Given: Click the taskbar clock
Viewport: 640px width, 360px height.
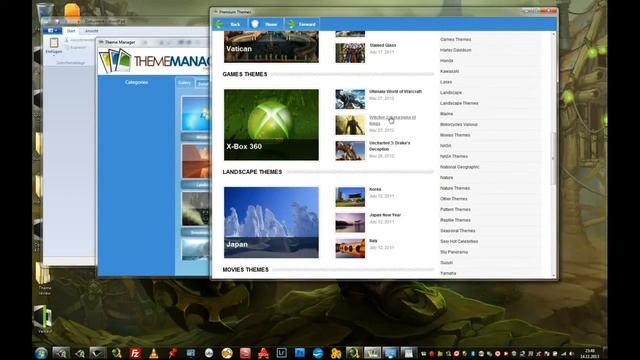Looking at the screenshot, I should click(x=590, y=353).
